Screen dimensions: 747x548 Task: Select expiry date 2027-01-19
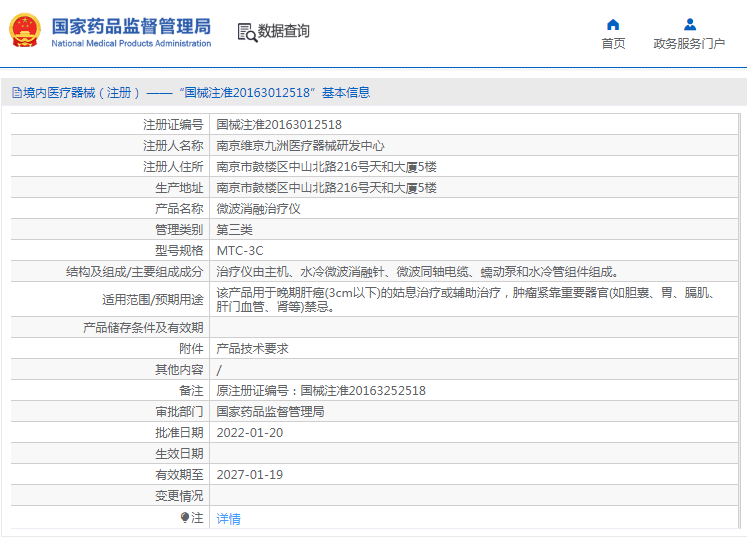(250, 475)
